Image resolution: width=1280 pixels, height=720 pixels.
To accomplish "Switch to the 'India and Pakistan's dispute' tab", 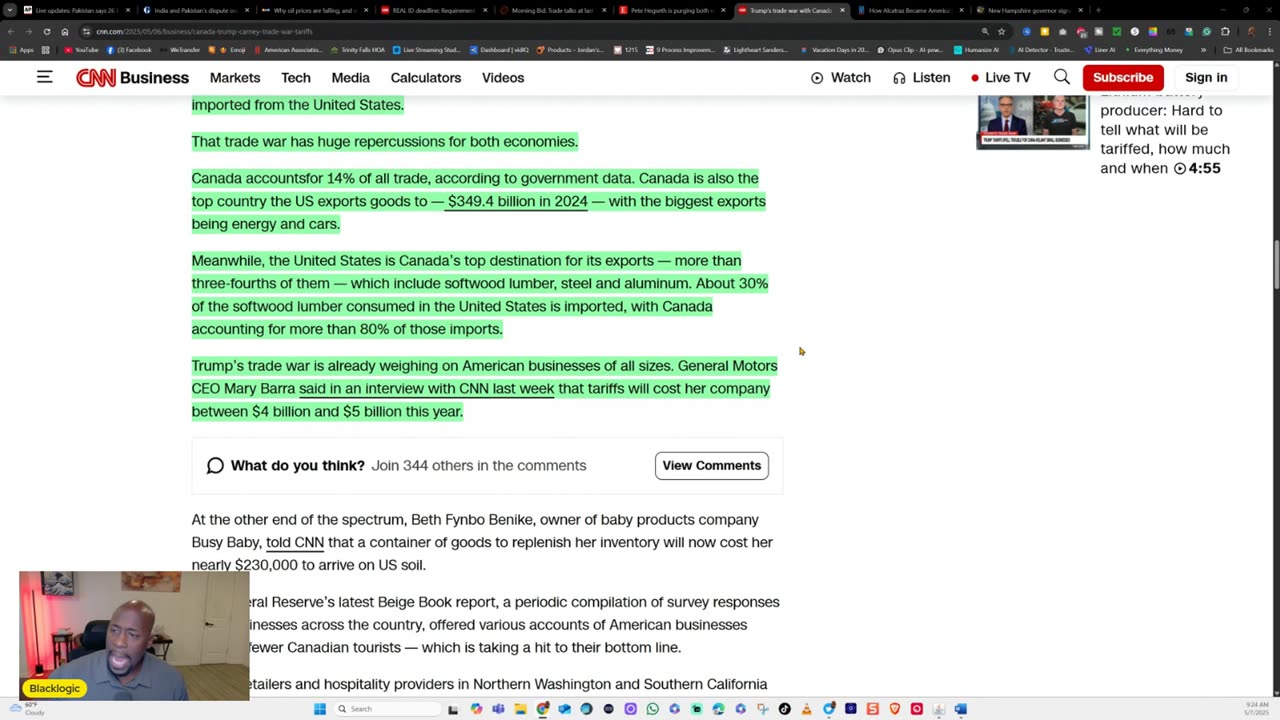I will click(196, 10).
